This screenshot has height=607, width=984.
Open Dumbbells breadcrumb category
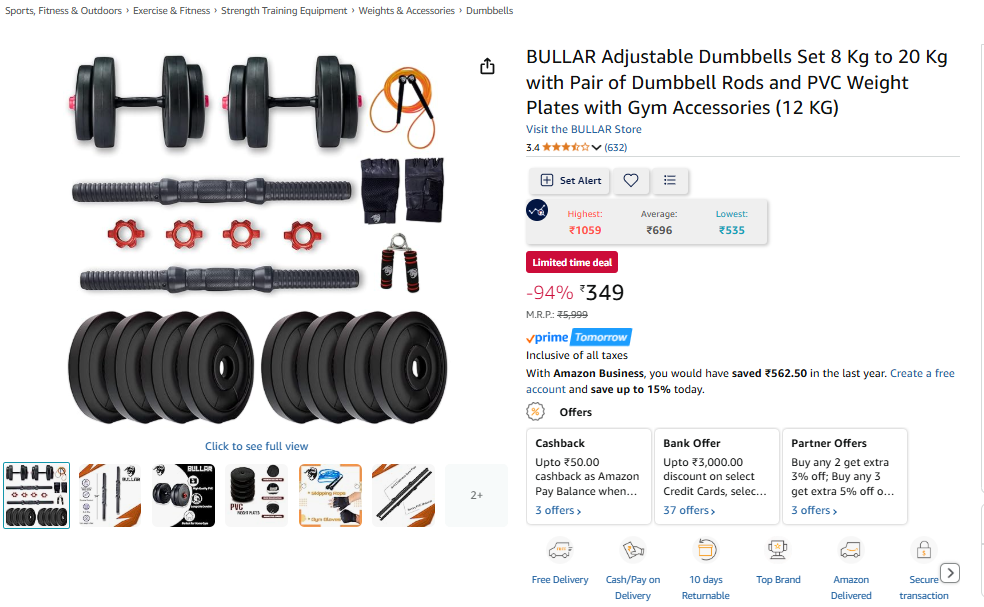489,11
